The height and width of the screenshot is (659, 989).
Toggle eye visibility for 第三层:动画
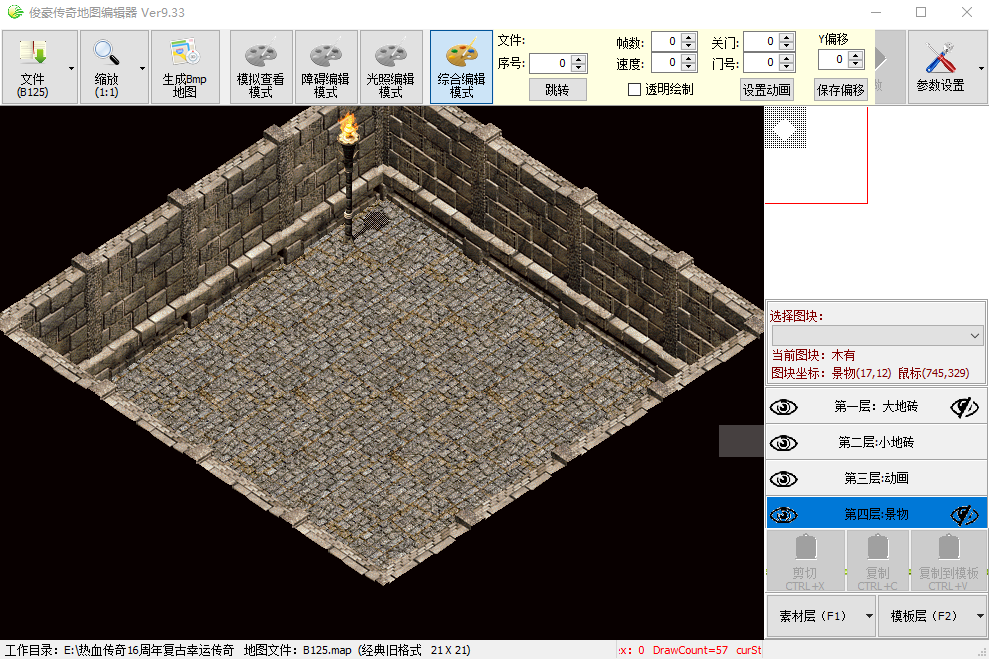783,479
